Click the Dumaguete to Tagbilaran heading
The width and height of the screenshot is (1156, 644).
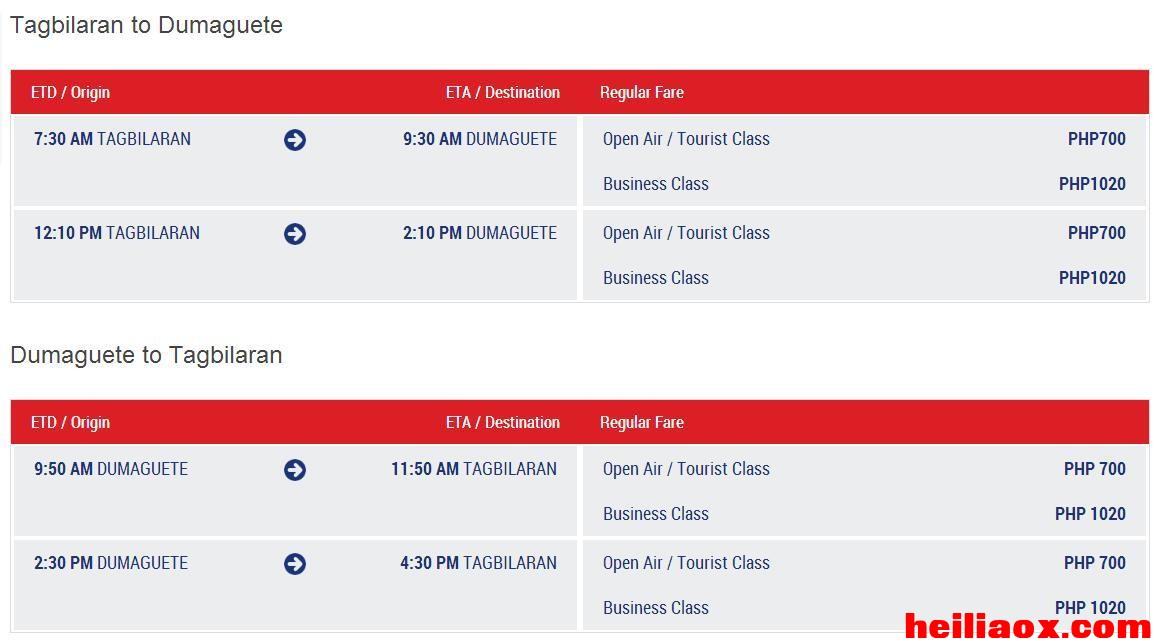pyautogui.click(x=146, y=356)
